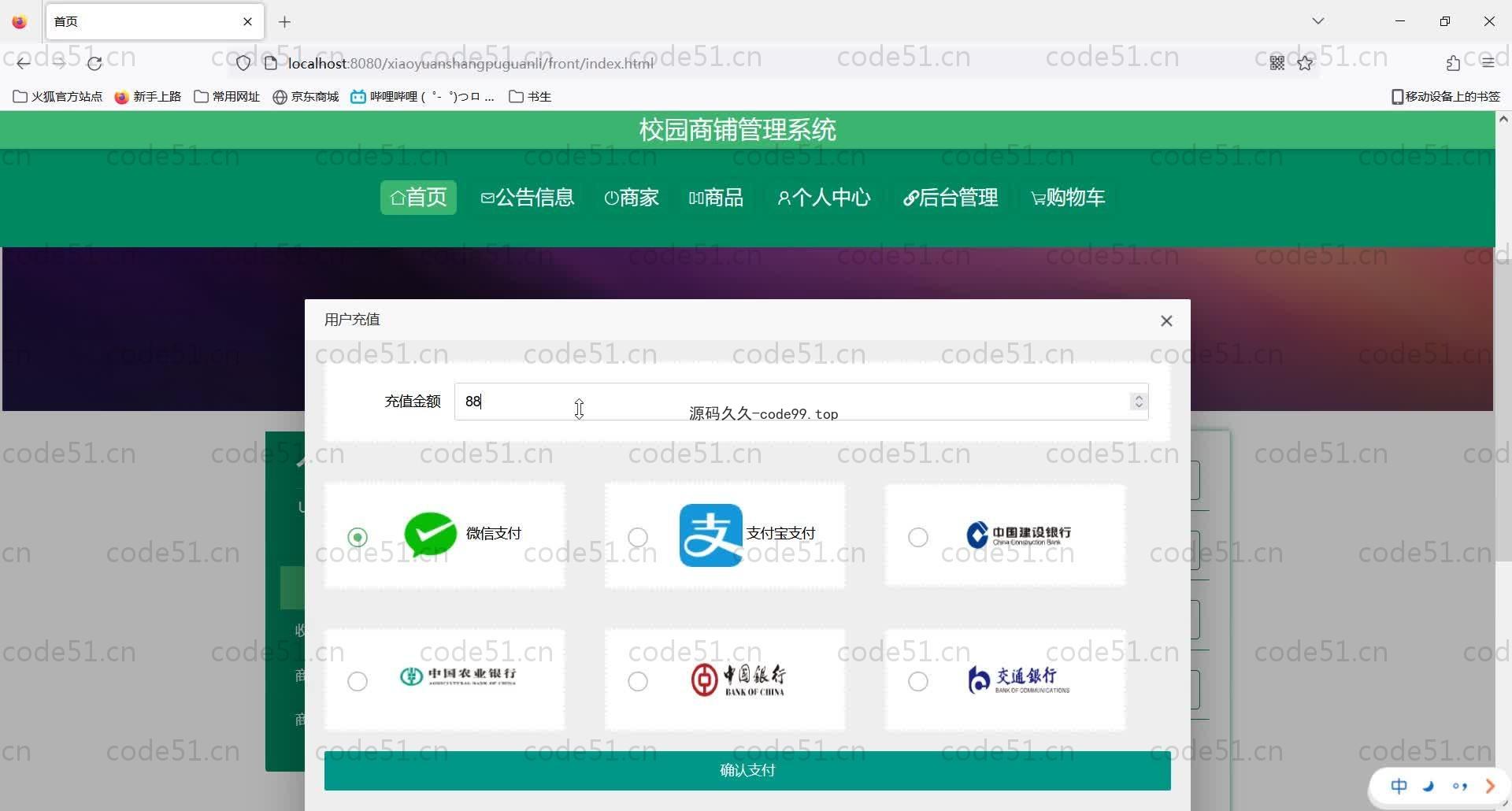This screenshot has height=811, width=1512.
Task: Open a new browser tab
Action: click(284, 22)
